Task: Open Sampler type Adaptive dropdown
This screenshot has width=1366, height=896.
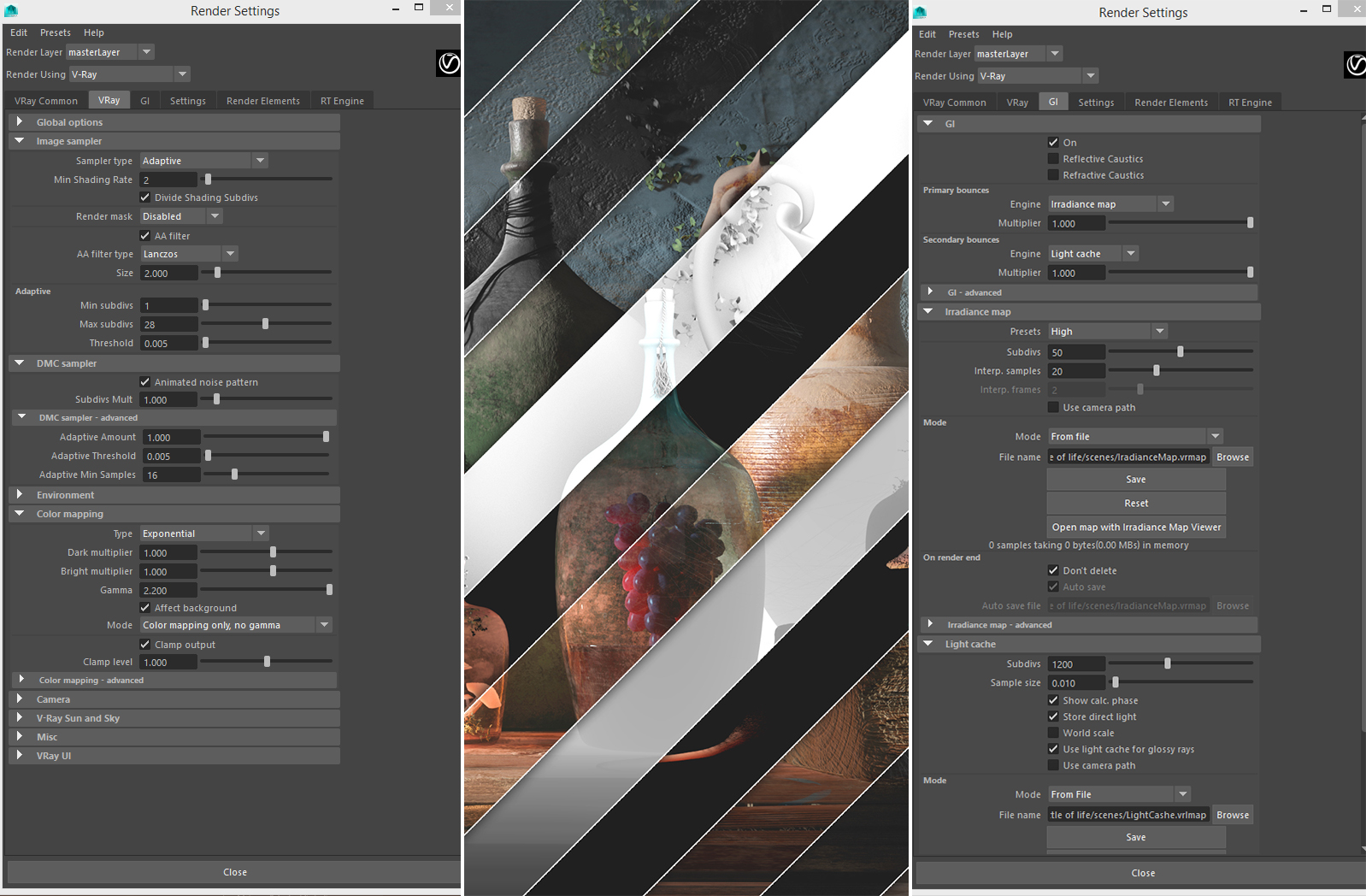Action: click(204, 161)
